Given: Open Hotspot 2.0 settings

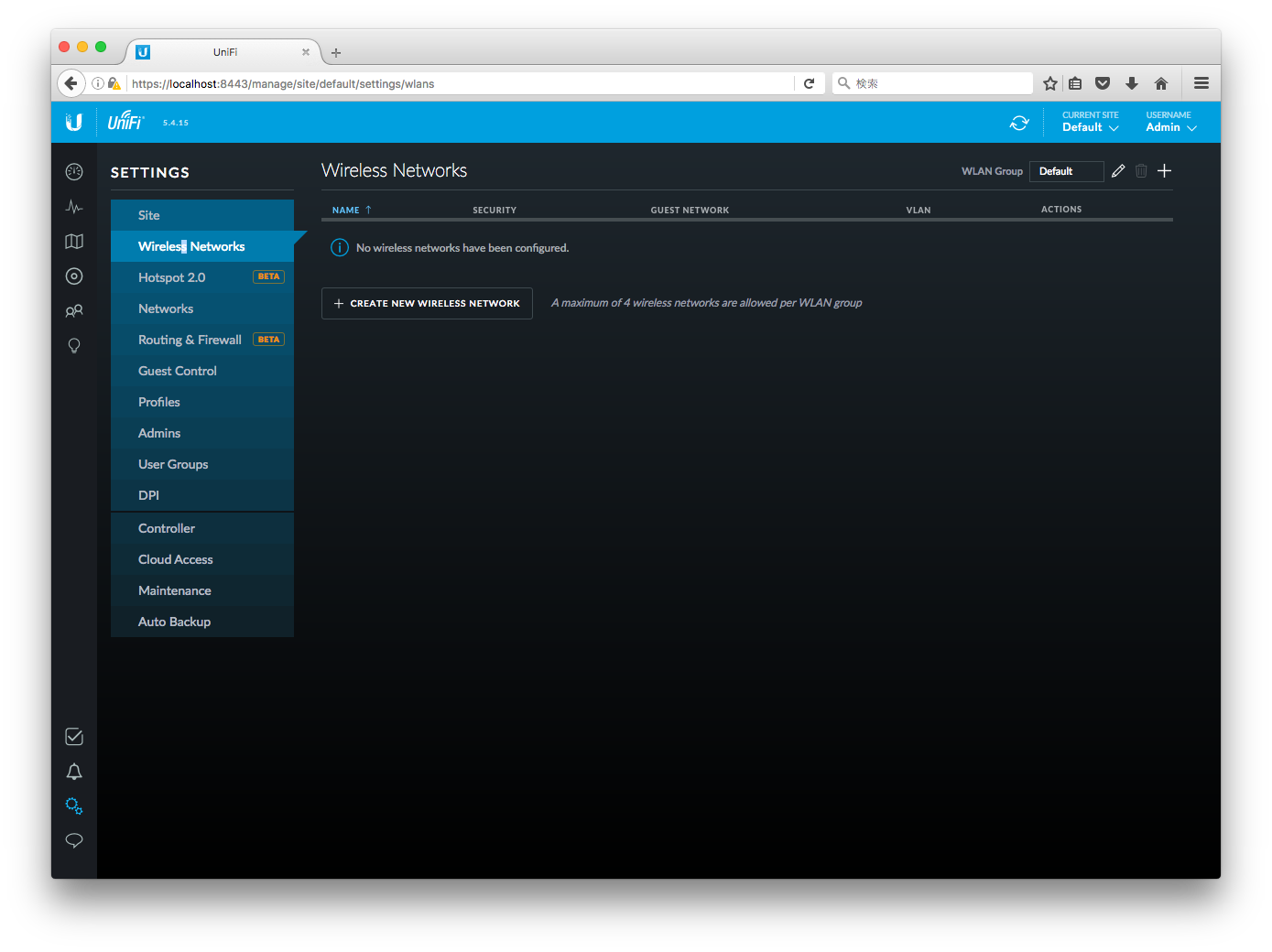Looking at the screenshot, I should click(x=202, y=277).
